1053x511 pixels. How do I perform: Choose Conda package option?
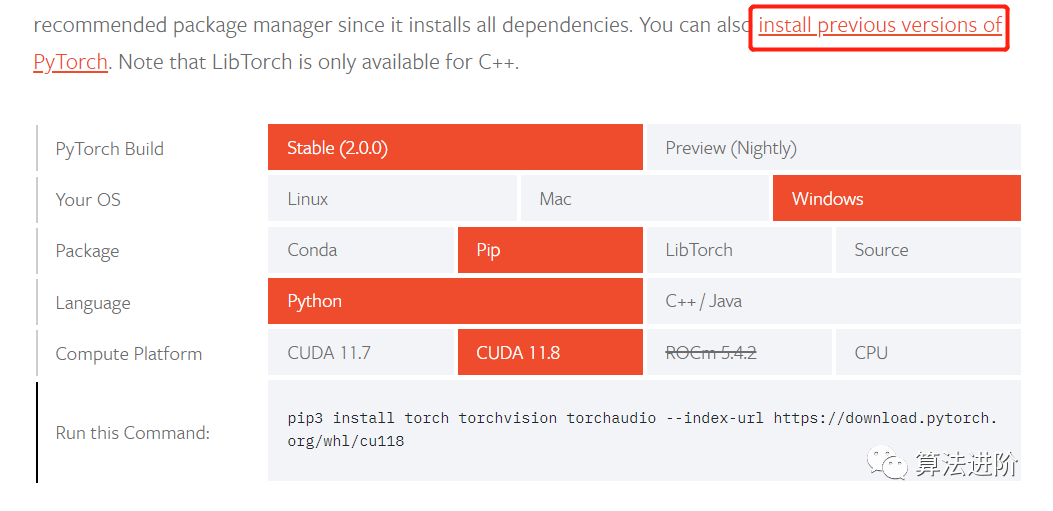pyautogui.click(x=361, y=250)
